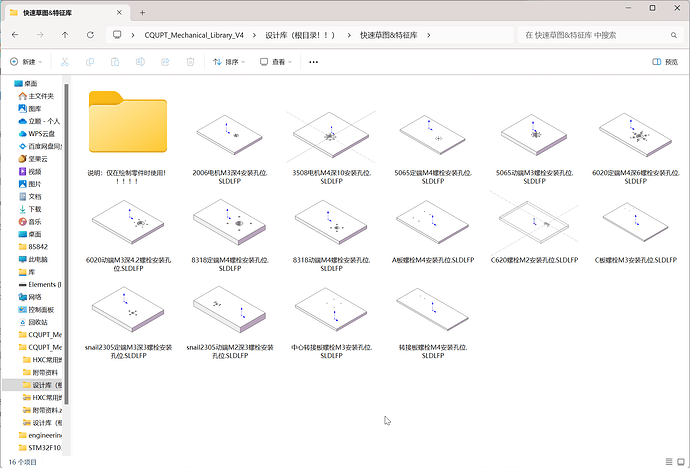
Task: Open 坚果云 in sidebar
Action: (x=33, y=159)
